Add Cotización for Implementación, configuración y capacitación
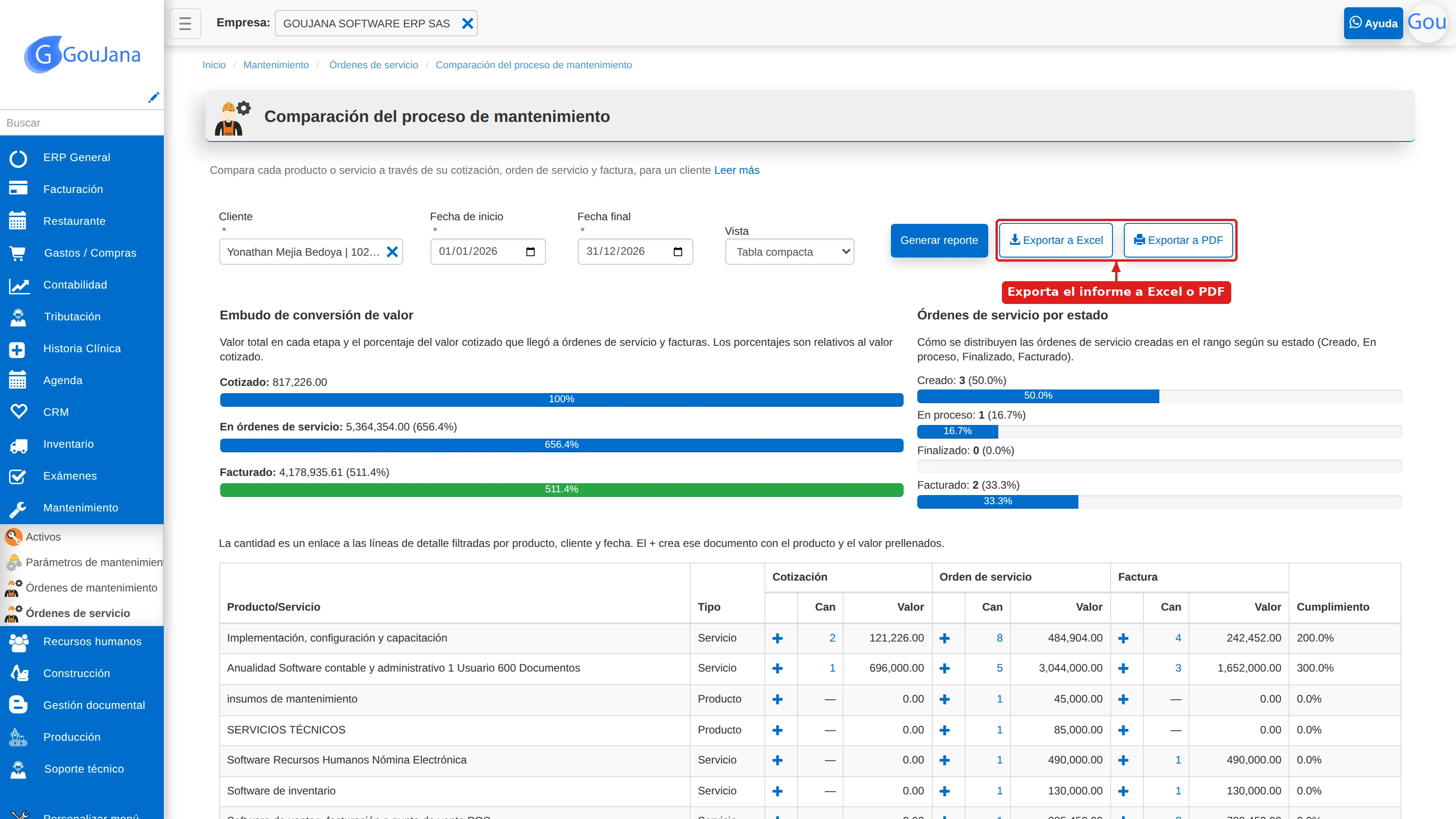 coord(777,638)
